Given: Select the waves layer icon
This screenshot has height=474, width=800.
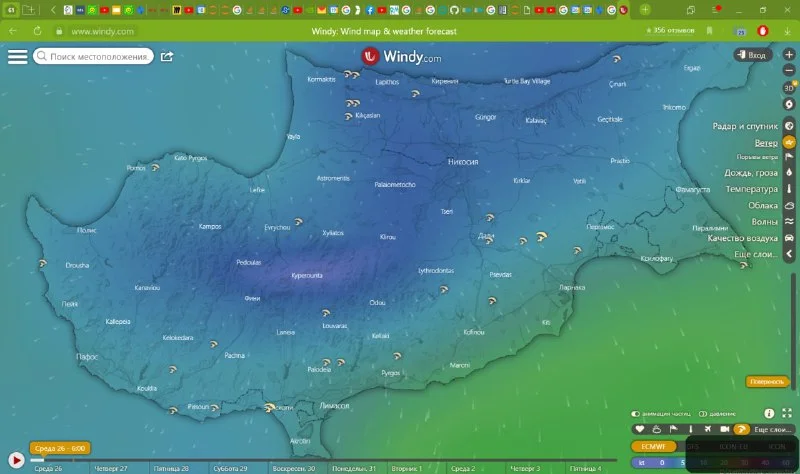Looking at the screenshot, I should click(x=789, y=221).
